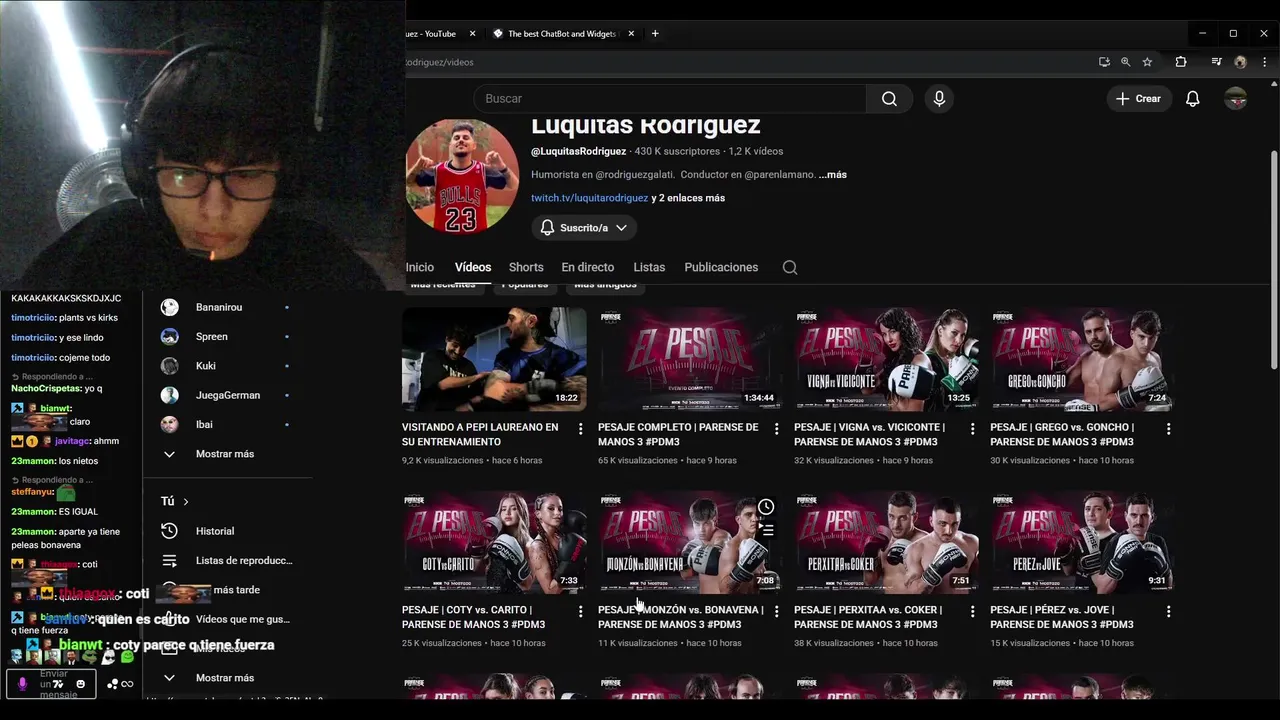Click PESAJE | PÉREZ vs. JOVE title

click(x=1062, y=617)
